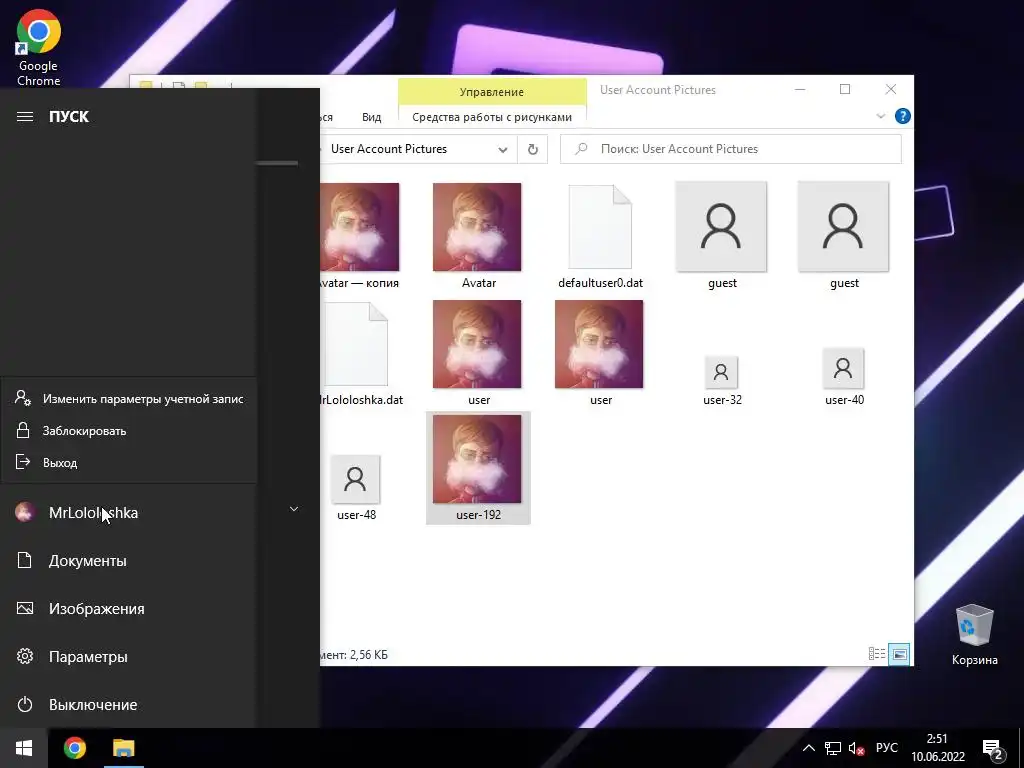The image size is (1024, 768).
Task: Click the Документы page icon
Action: (x=25, y=560)
